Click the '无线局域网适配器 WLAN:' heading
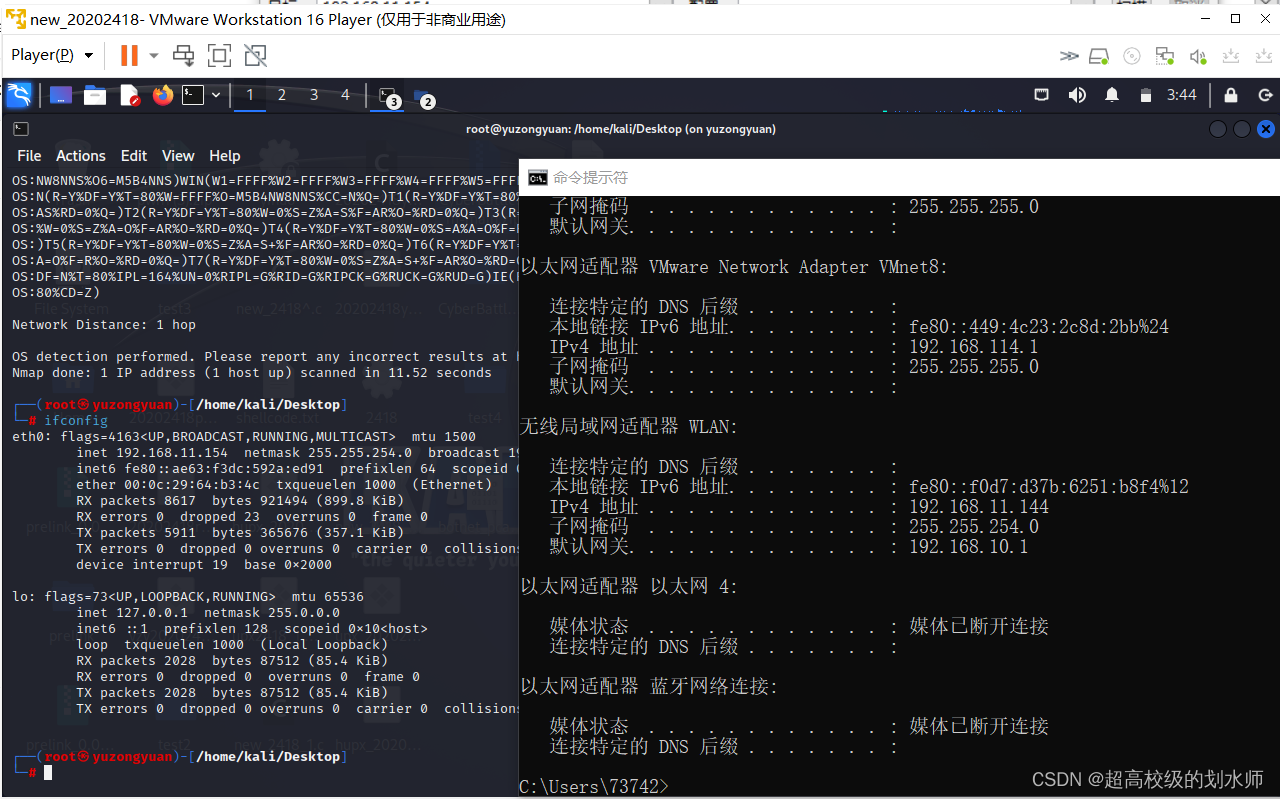 point(629,427)
